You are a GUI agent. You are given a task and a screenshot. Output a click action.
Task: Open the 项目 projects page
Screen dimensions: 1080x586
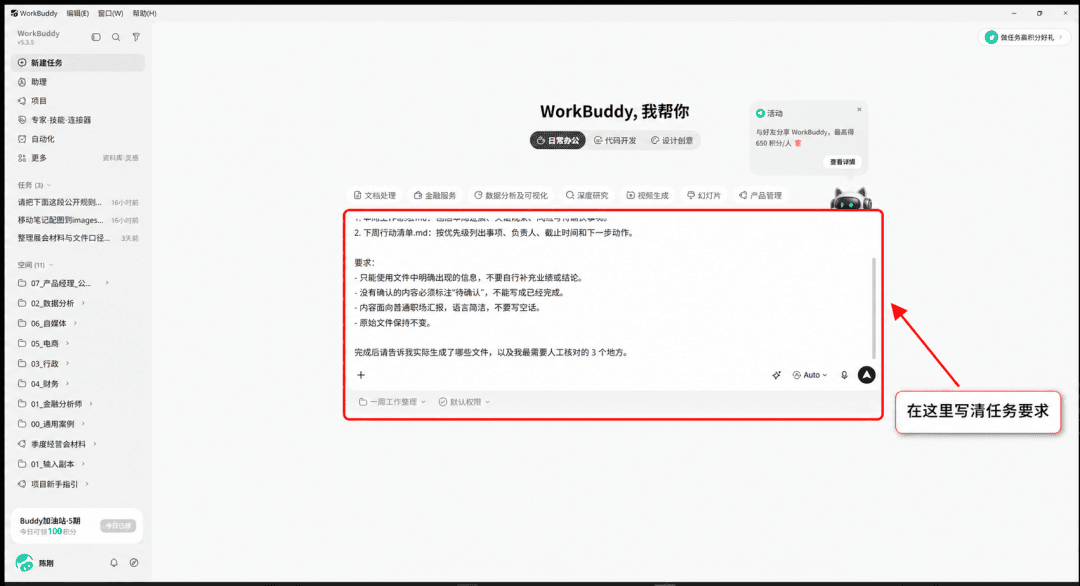(78, 101)
